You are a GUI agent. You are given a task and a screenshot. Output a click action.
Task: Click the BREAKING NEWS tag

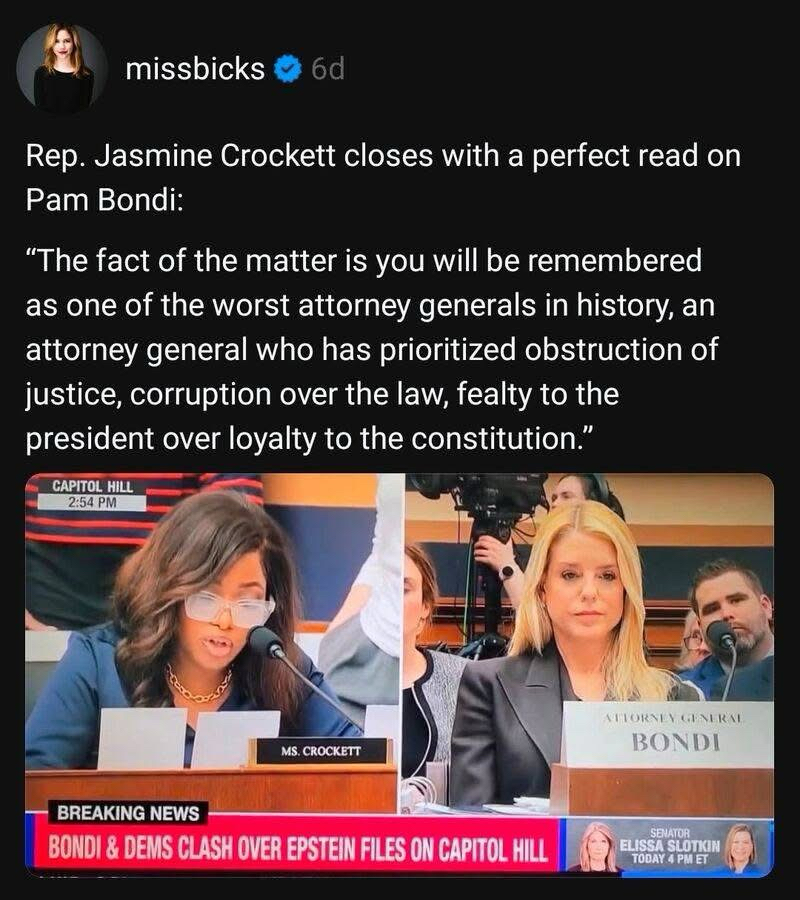[x=127, y=813]
